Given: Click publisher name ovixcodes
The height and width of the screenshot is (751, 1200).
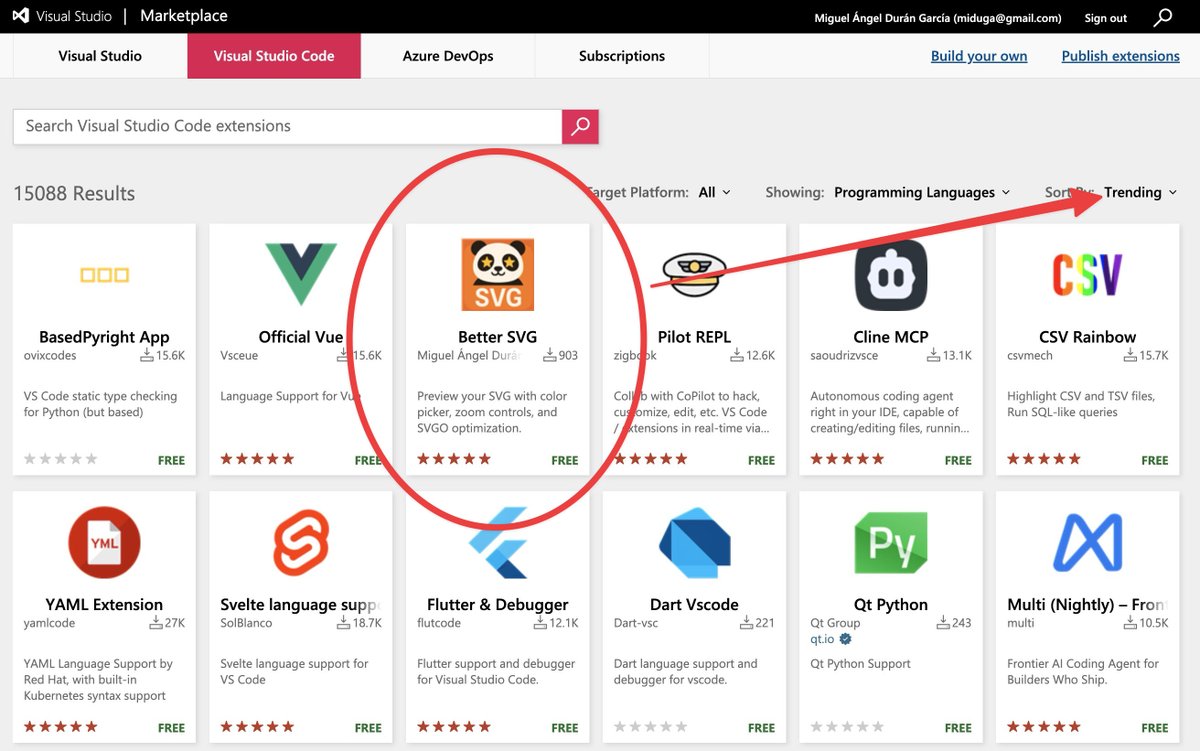Looking at the screenshot, I should (51, 355).
